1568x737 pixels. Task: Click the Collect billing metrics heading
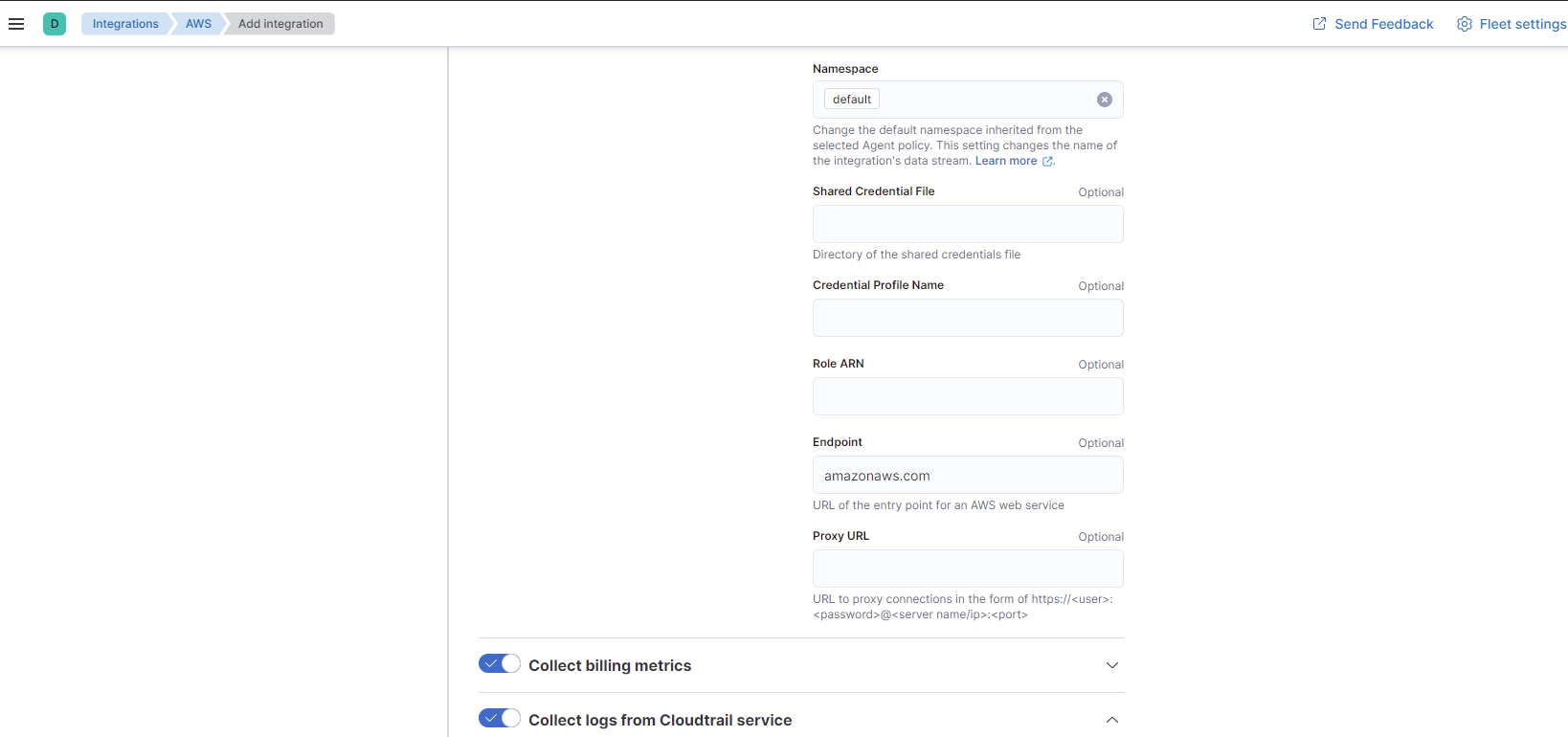610,665
